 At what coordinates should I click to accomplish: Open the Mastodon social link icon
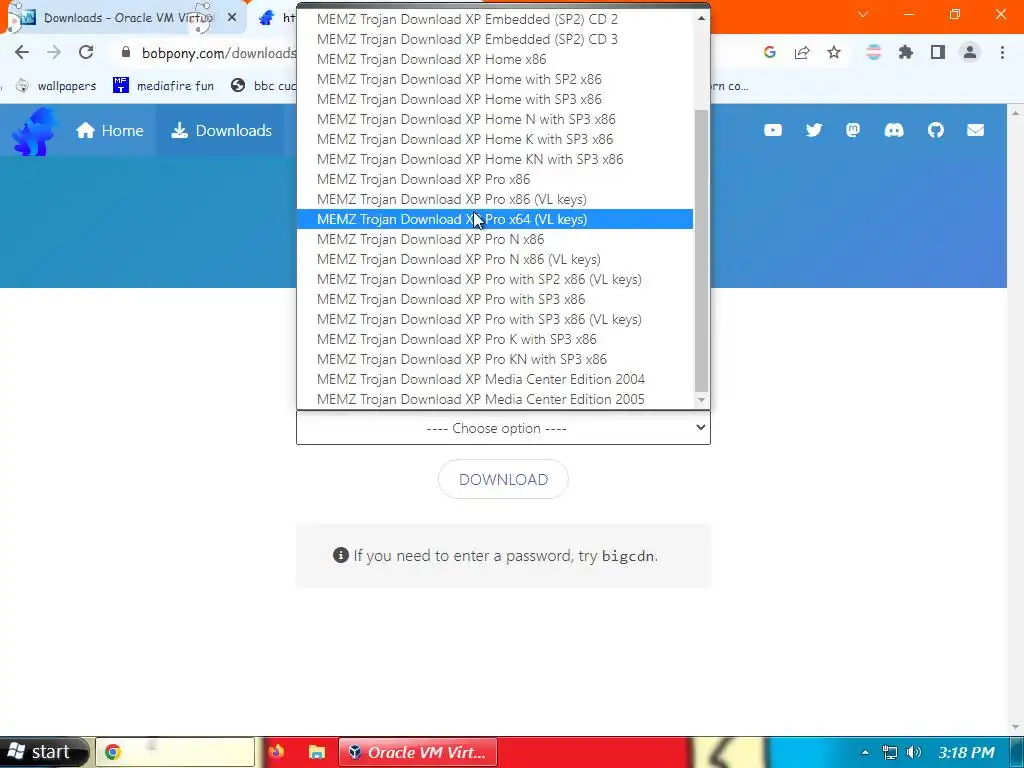(853, 131)
